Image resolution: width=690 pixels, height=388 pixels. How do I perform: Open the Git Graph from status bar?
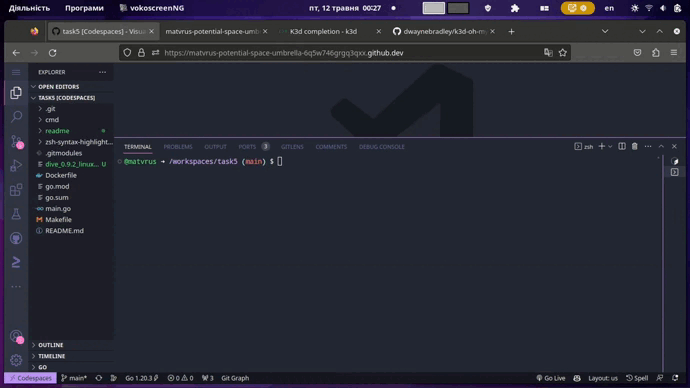pyautogui.click(x=235, y=378)
